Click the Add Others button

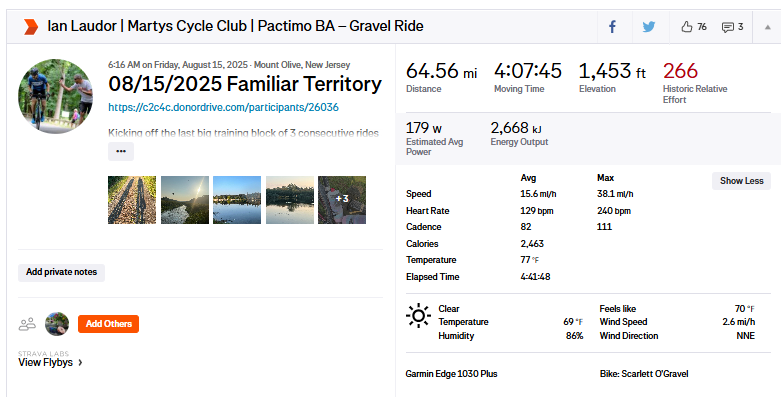click(109, 324)
